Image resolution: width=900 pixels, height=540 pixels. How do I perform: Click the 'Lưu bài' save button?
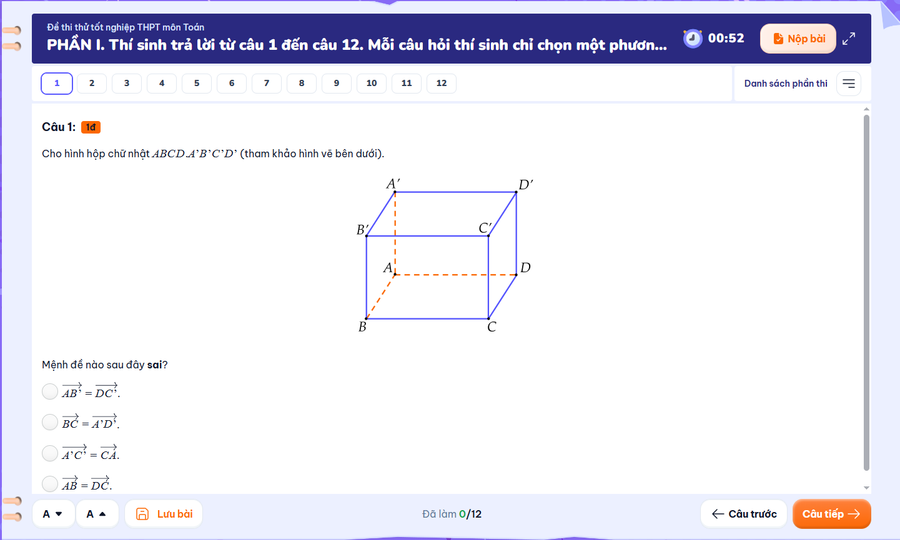coord(164,514)
